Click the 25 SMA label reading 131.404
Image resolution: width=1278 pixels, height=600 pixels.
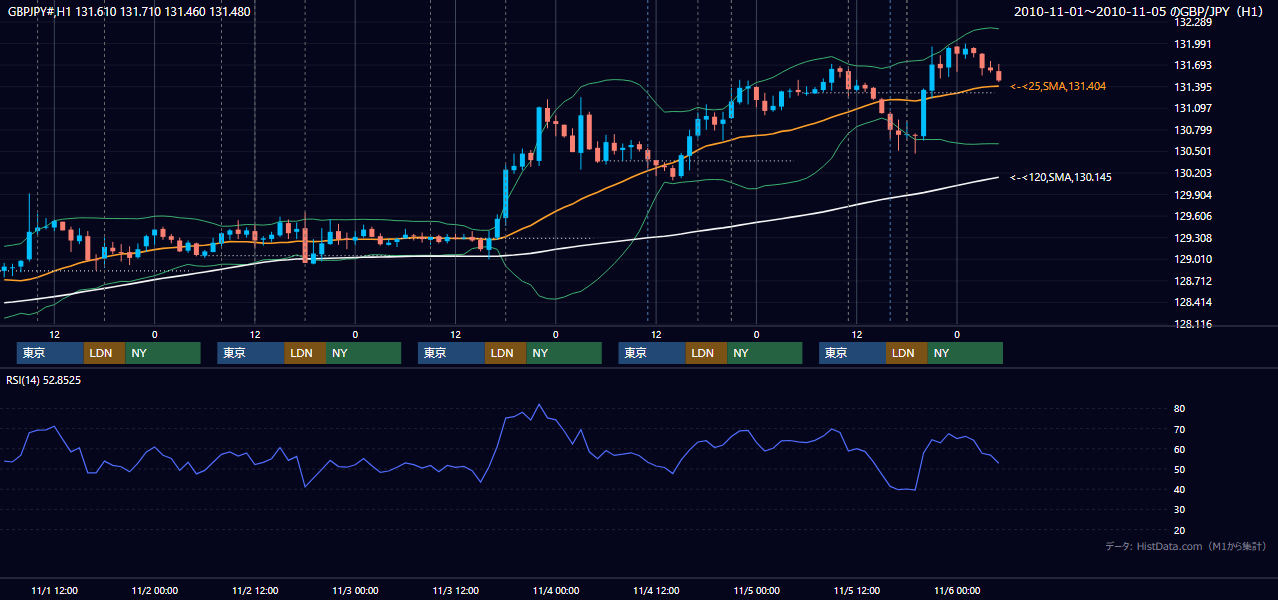tap(1058, 87)
